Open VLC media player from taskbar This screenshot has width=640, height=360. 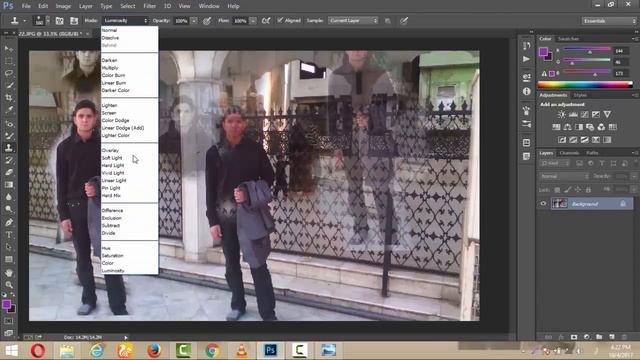(x=241, y=350)
